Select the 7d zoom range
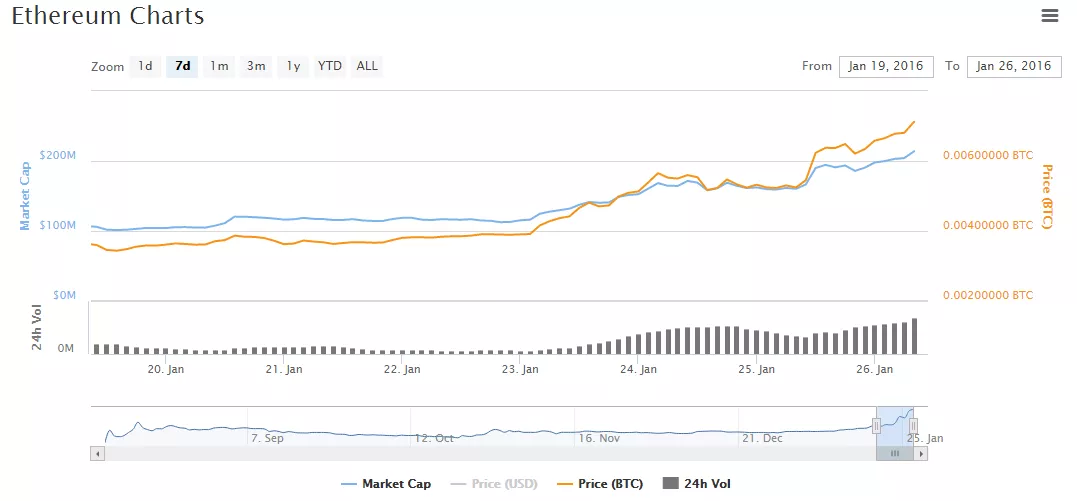 coord(182,66)
